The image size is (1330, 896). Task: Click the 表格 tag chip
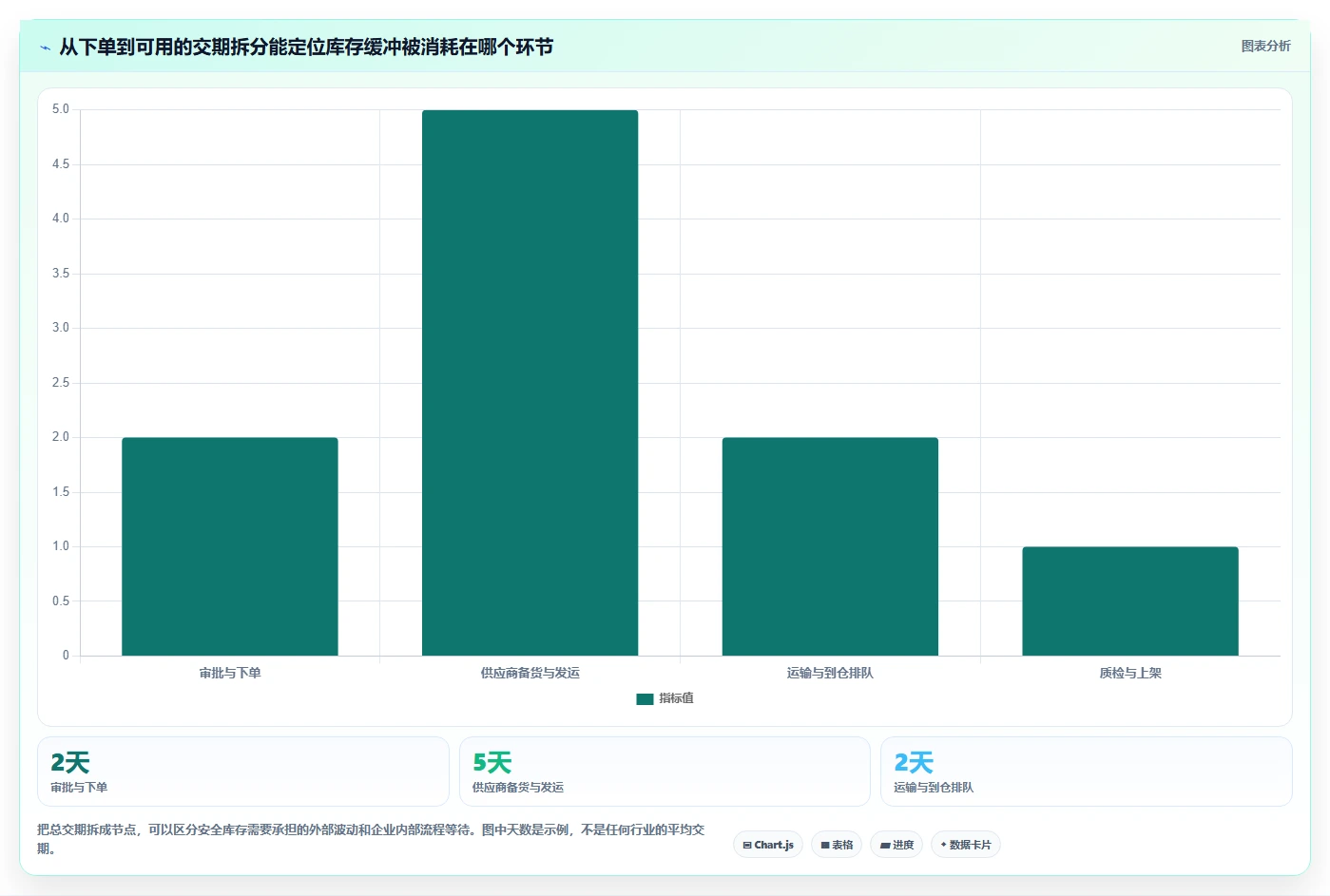pyautogui.click(x=837, y=845)
